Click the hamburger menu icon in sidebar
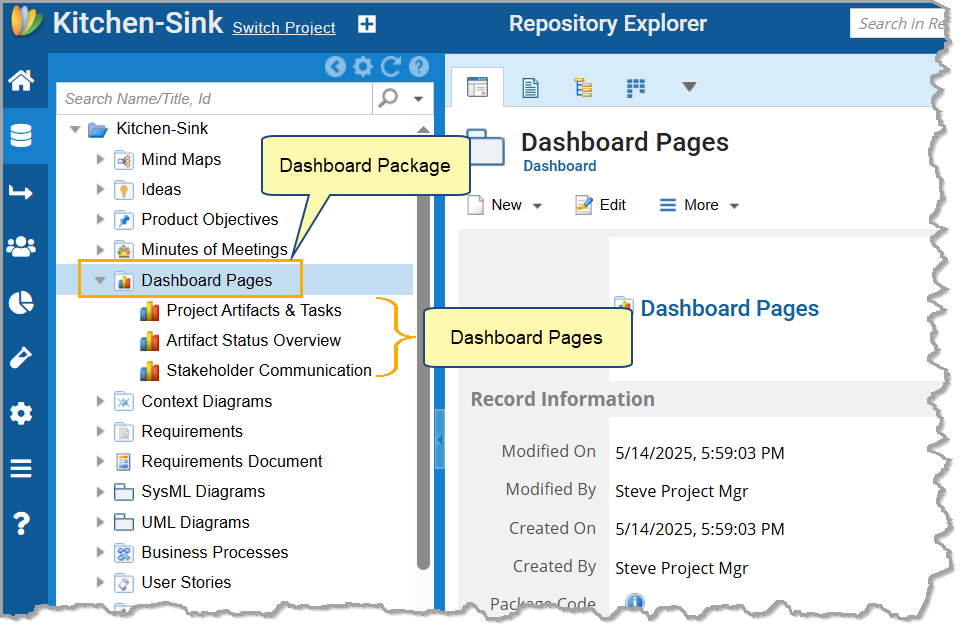 pyautogui.click(x=21, y=468)
